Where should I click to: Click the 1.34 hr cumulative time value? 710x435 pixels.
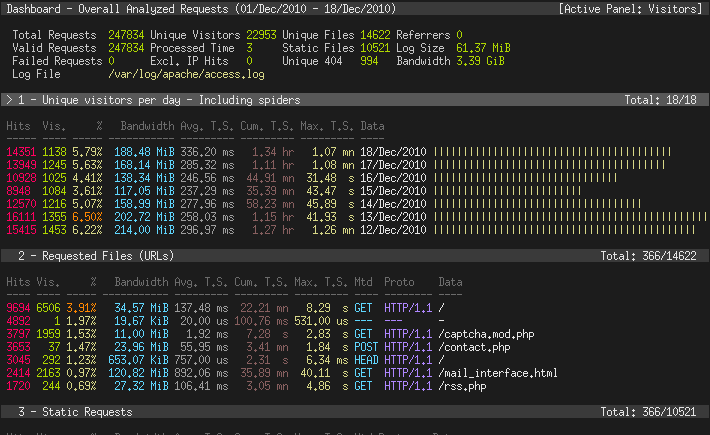pyautogui.click(x=273, y=152)
